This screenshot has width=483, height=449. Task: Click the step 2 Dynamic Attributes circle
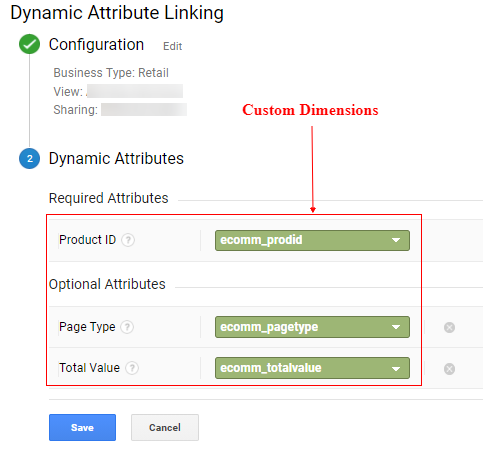point(29,158)
